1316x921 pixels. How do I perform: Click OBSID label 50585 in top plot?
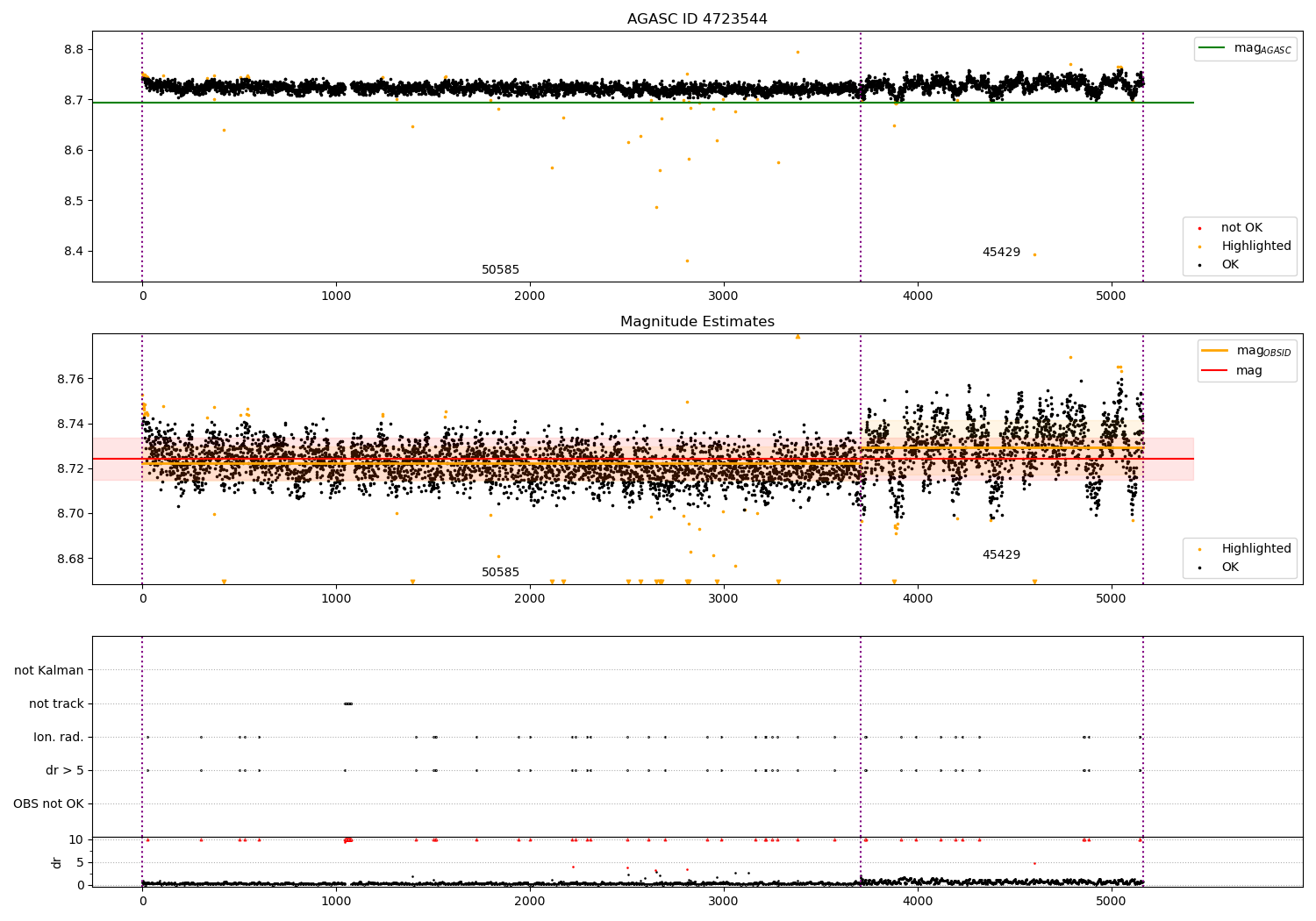click(500, 270)
